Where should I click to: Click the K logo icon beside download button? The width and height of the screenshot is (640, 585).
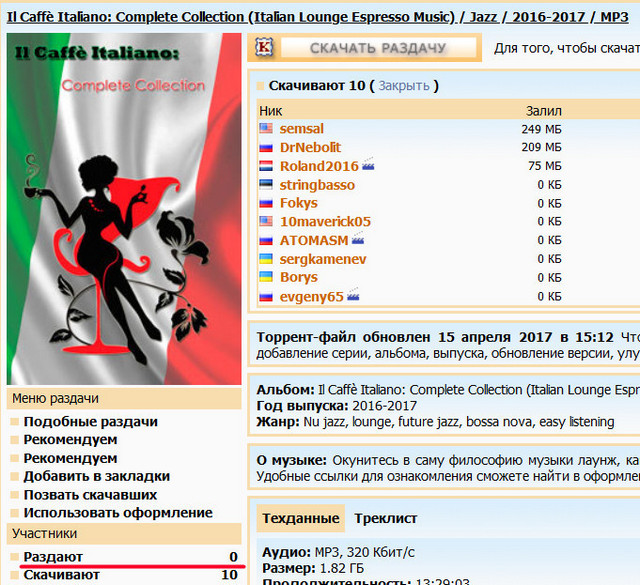pos(264,47)
